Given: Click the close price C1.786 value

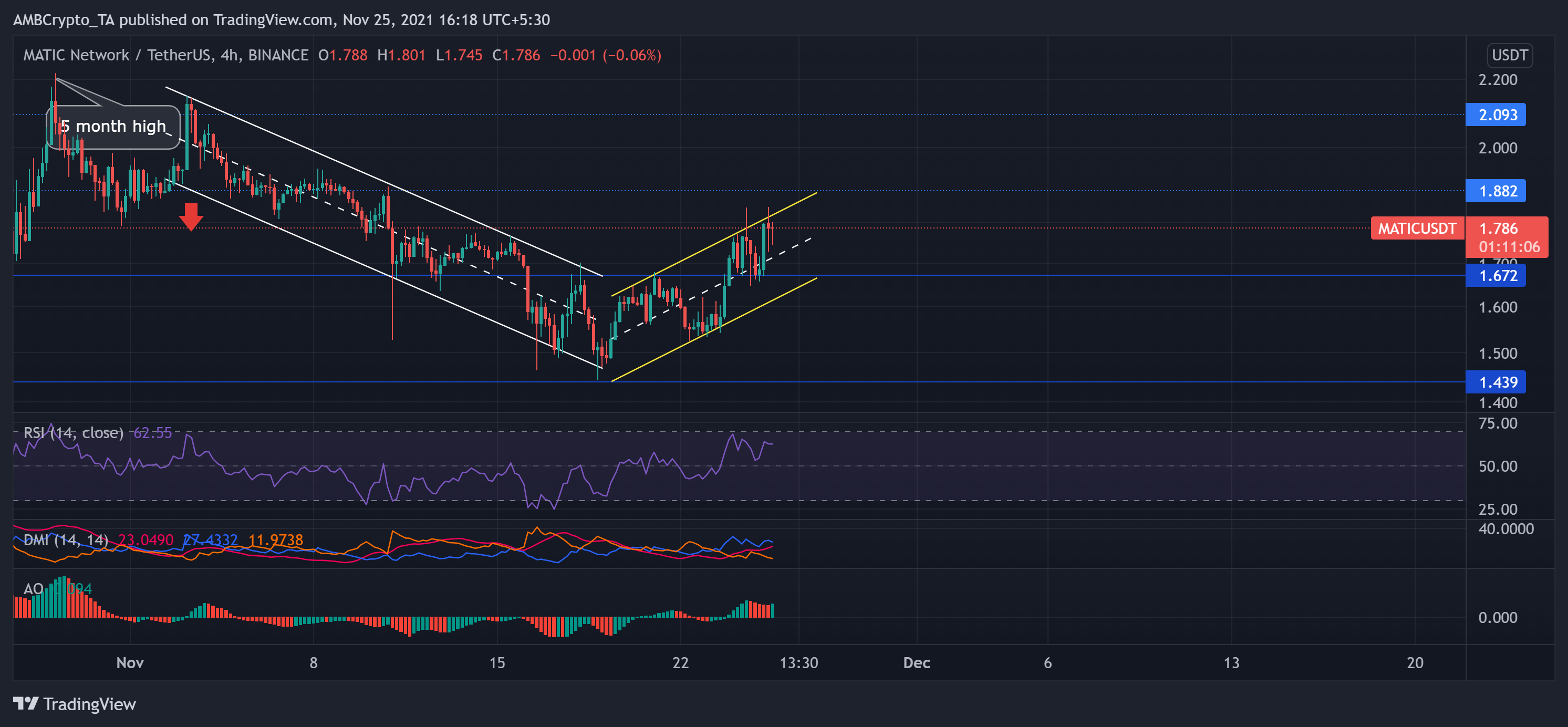Looking at the screenshot, I should point(516,55).
